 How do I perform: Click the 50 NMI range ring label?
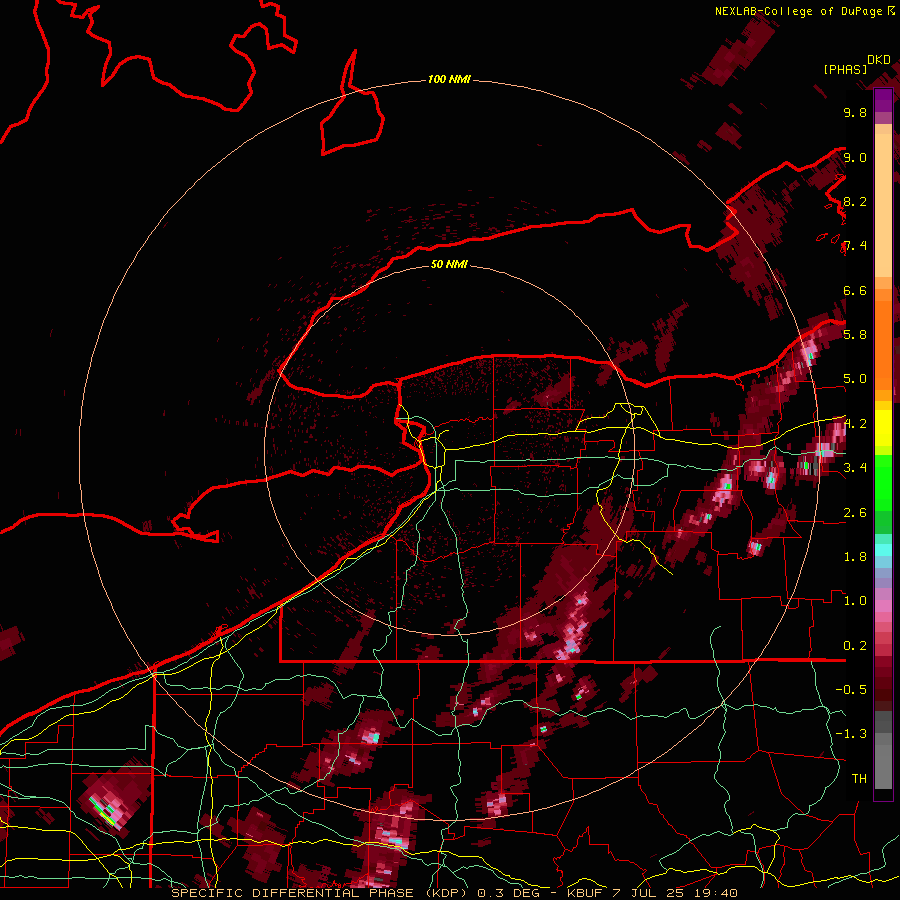(449, 264)
